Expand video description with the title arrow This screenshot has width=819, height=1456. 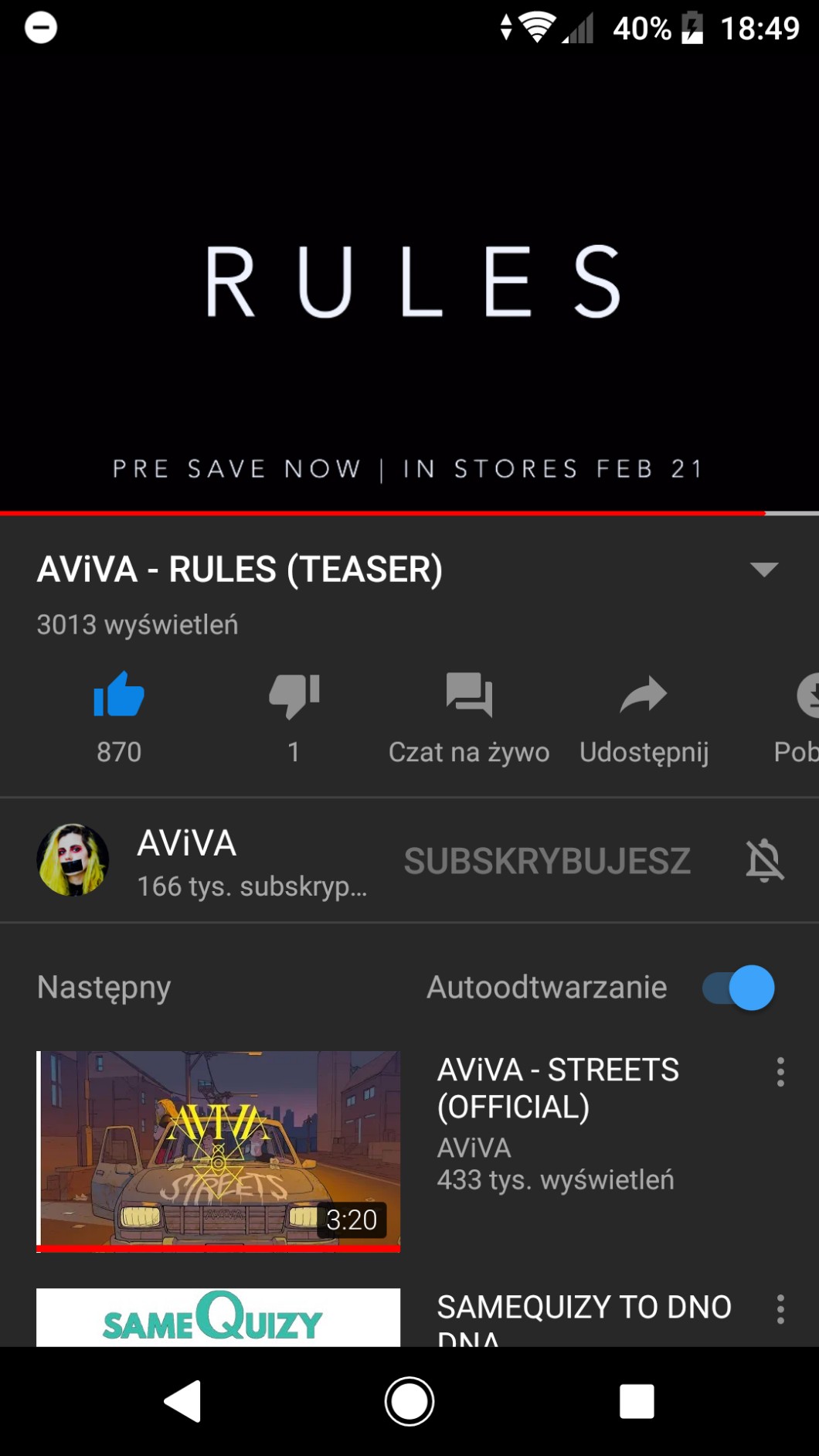coord(764,570)
